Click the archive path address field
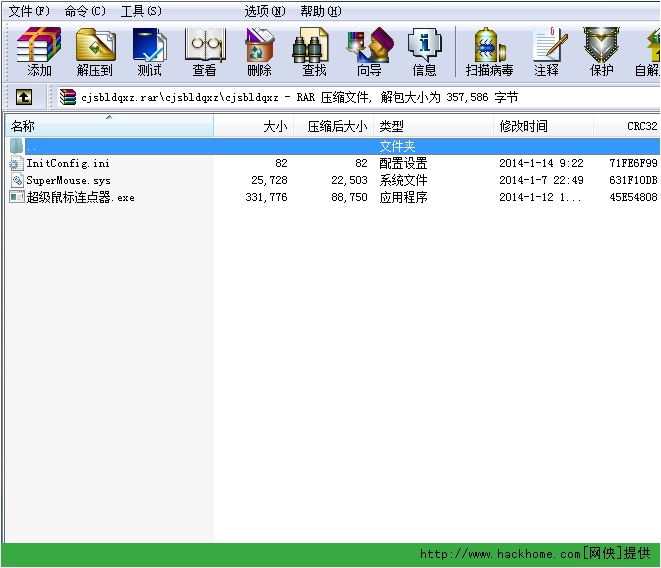 (x=358, y=97)
